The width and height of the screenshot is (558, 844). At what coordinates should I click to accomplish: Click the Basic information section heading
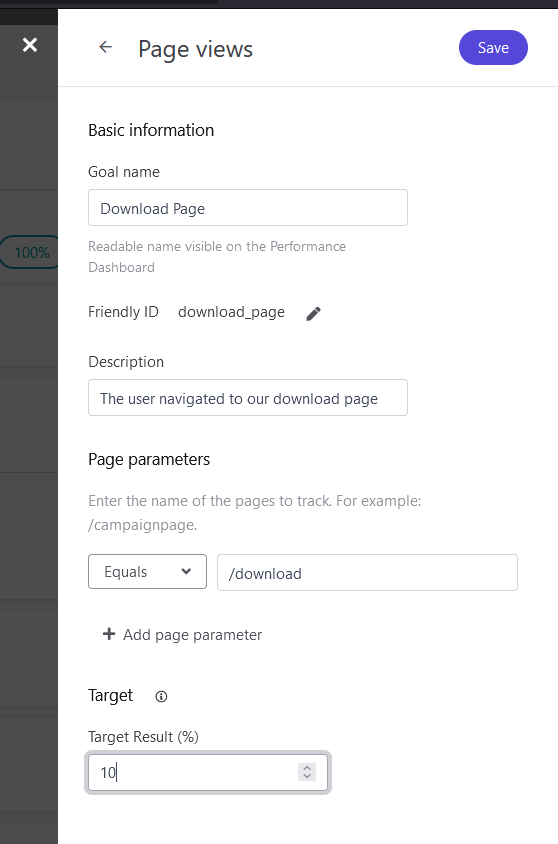(x=151, y=130)
